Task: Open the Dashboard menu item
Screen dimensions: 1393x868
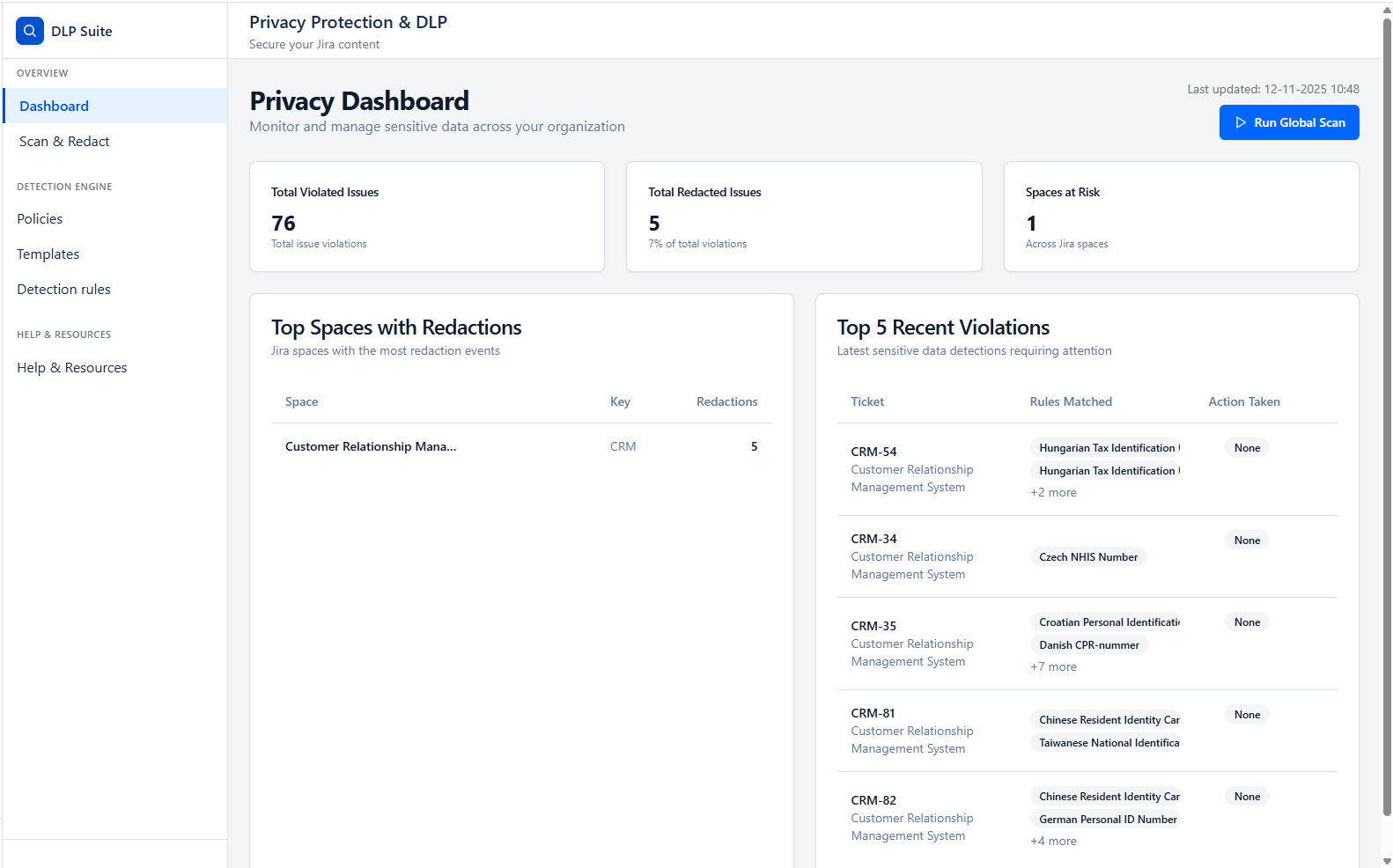Action: click(x=54, y=106)
